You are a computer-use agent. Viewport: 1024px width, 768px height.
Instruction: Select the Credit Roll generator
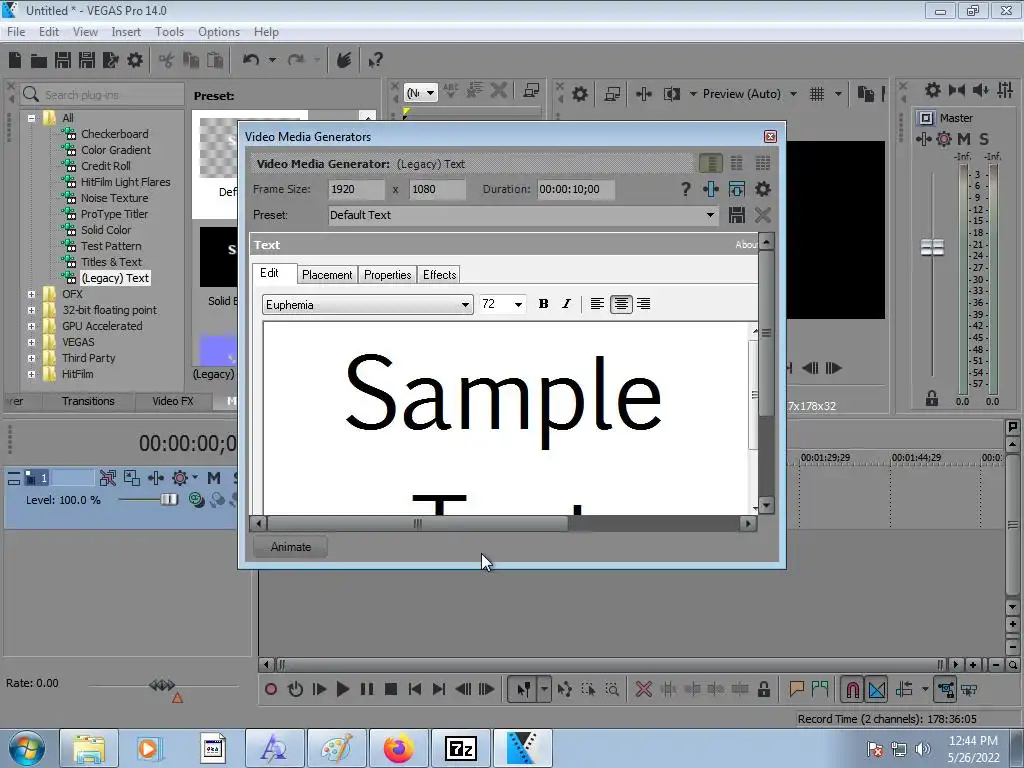(x=106, y=166)
